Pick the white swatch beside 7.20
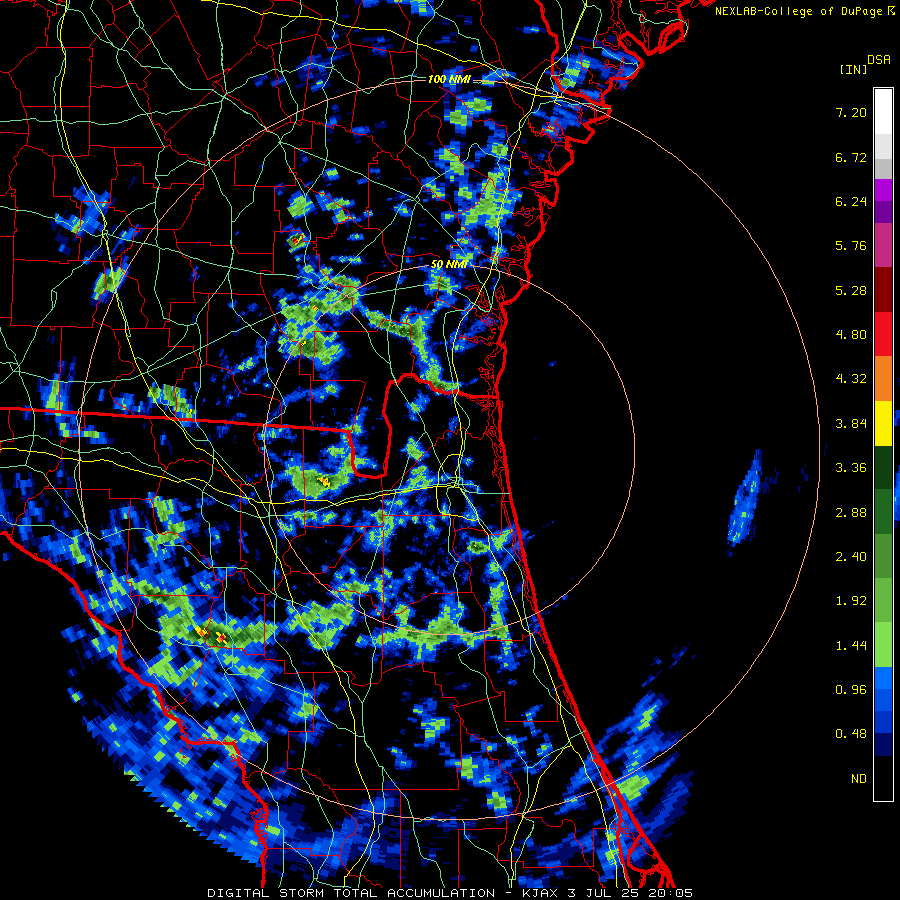The width and height of the screenshot is (900, 900). click(x=883, y=112)
